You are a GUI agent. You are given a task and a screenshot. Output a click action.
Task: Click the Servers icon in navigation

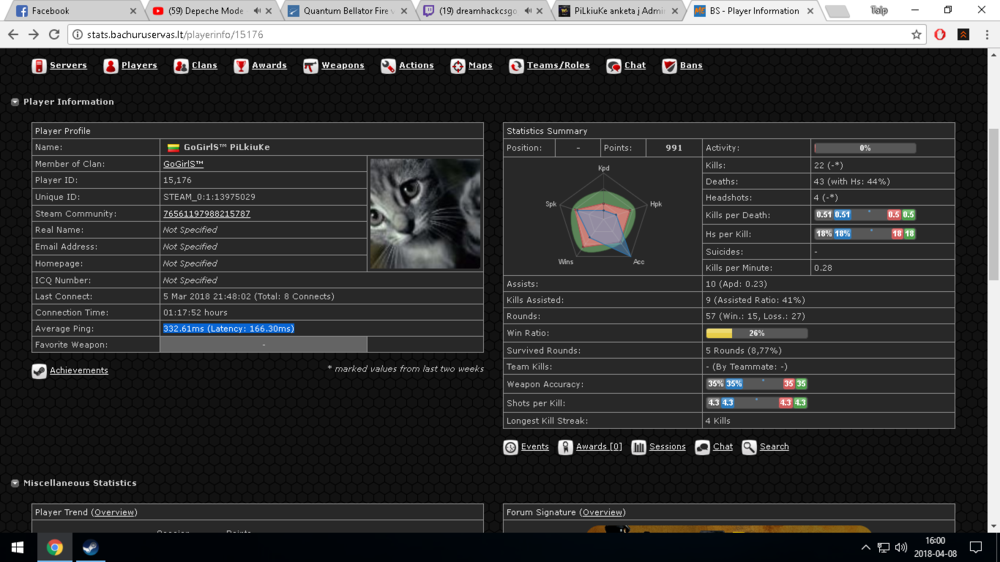(39, 66)
